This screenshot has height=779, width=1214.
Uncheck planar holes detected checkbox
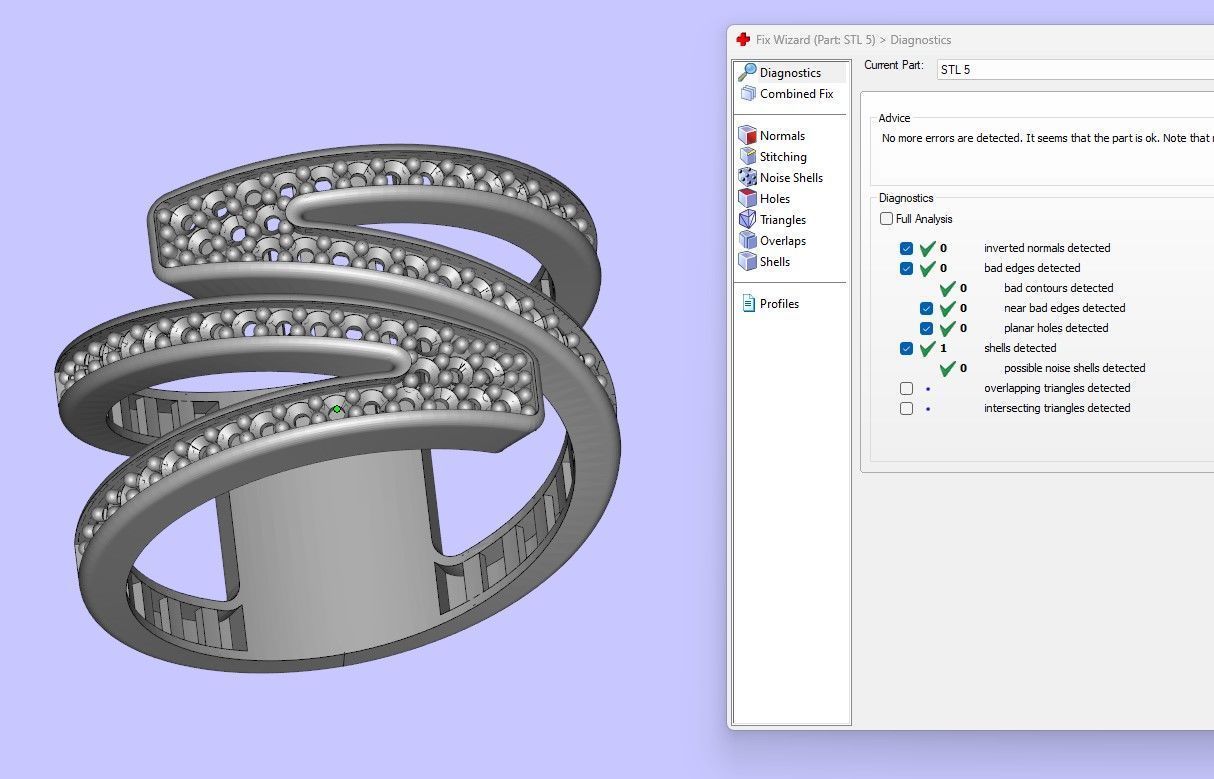coord(926,328)
